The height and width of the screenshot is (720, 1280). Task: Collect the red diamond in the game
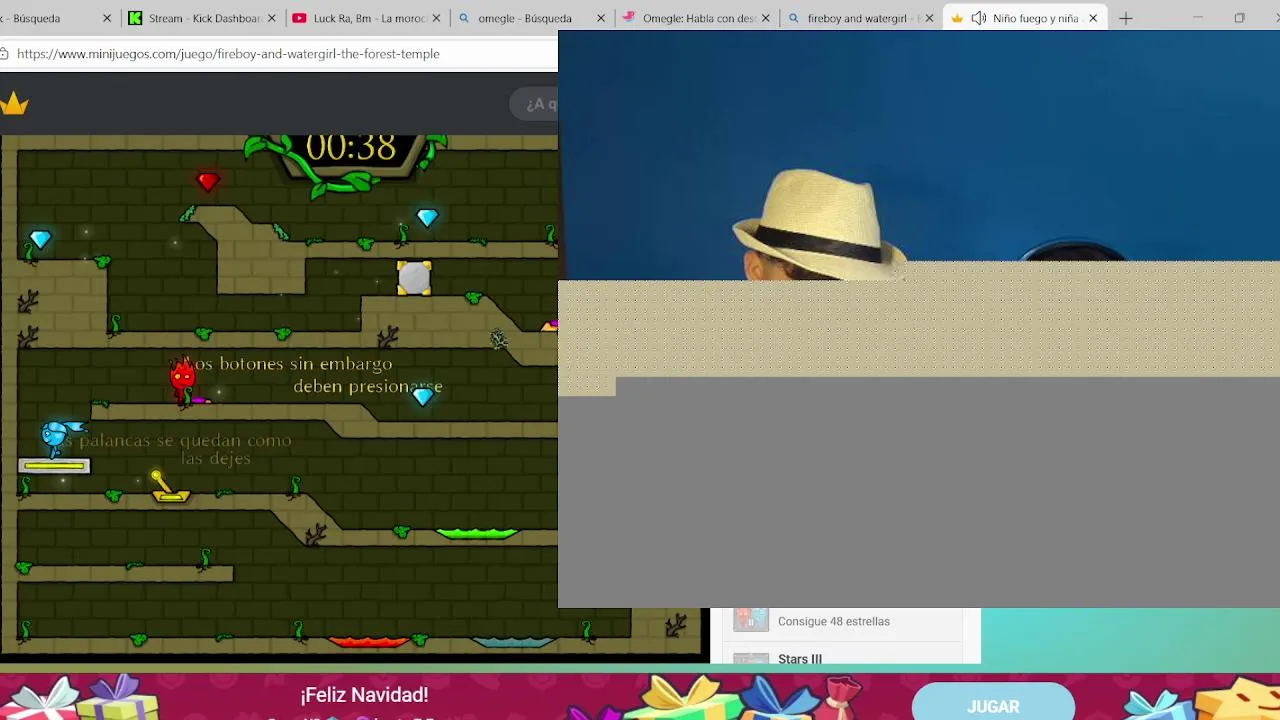[x=207, y=181]
